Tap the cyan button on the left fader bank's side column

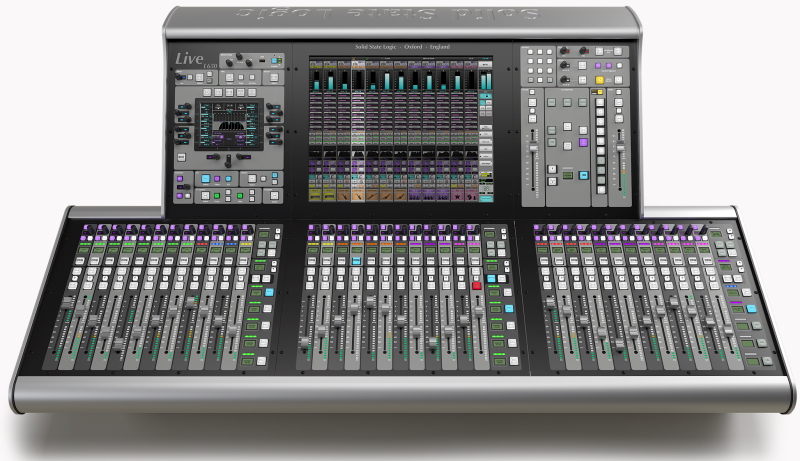[x=269, y=292]
